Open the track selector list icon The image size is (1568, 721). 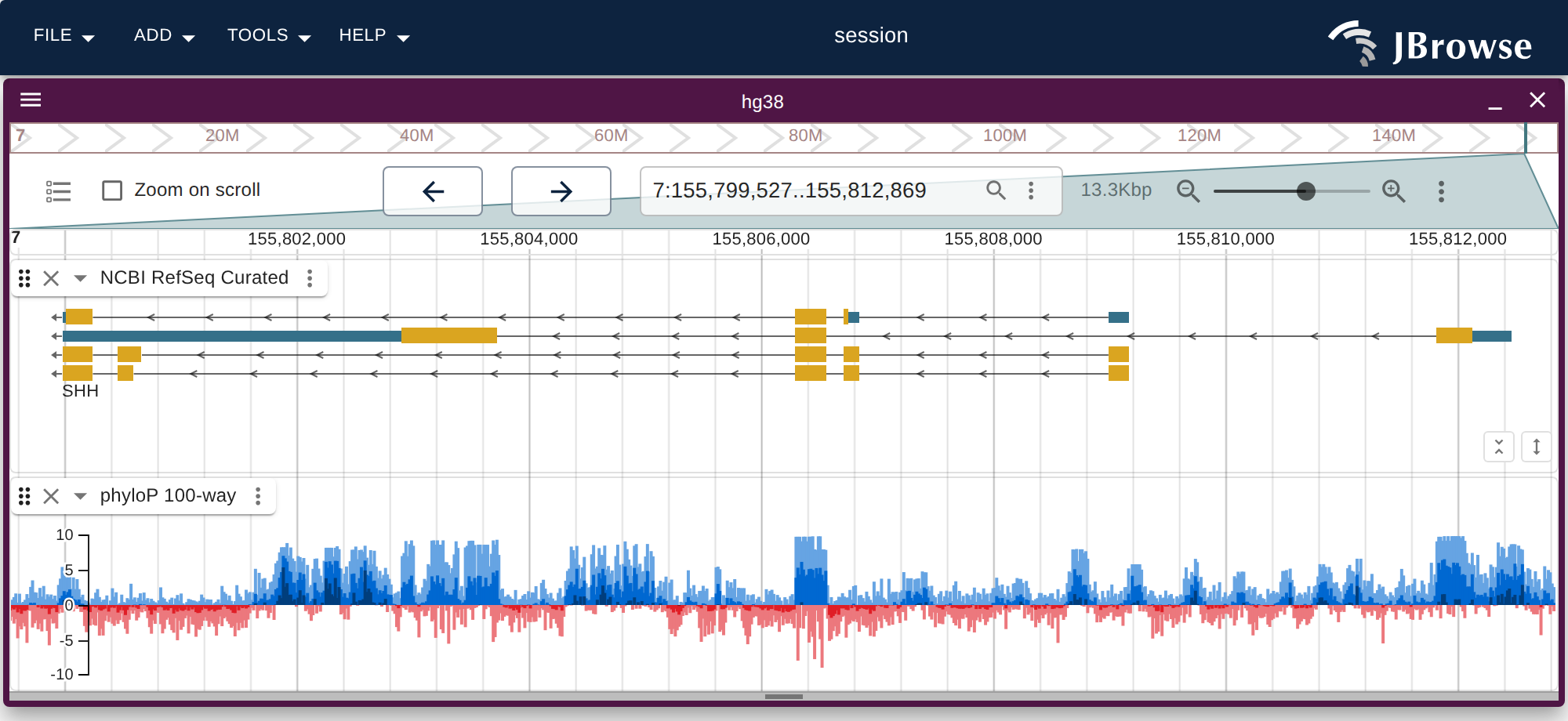pos(58,191)
